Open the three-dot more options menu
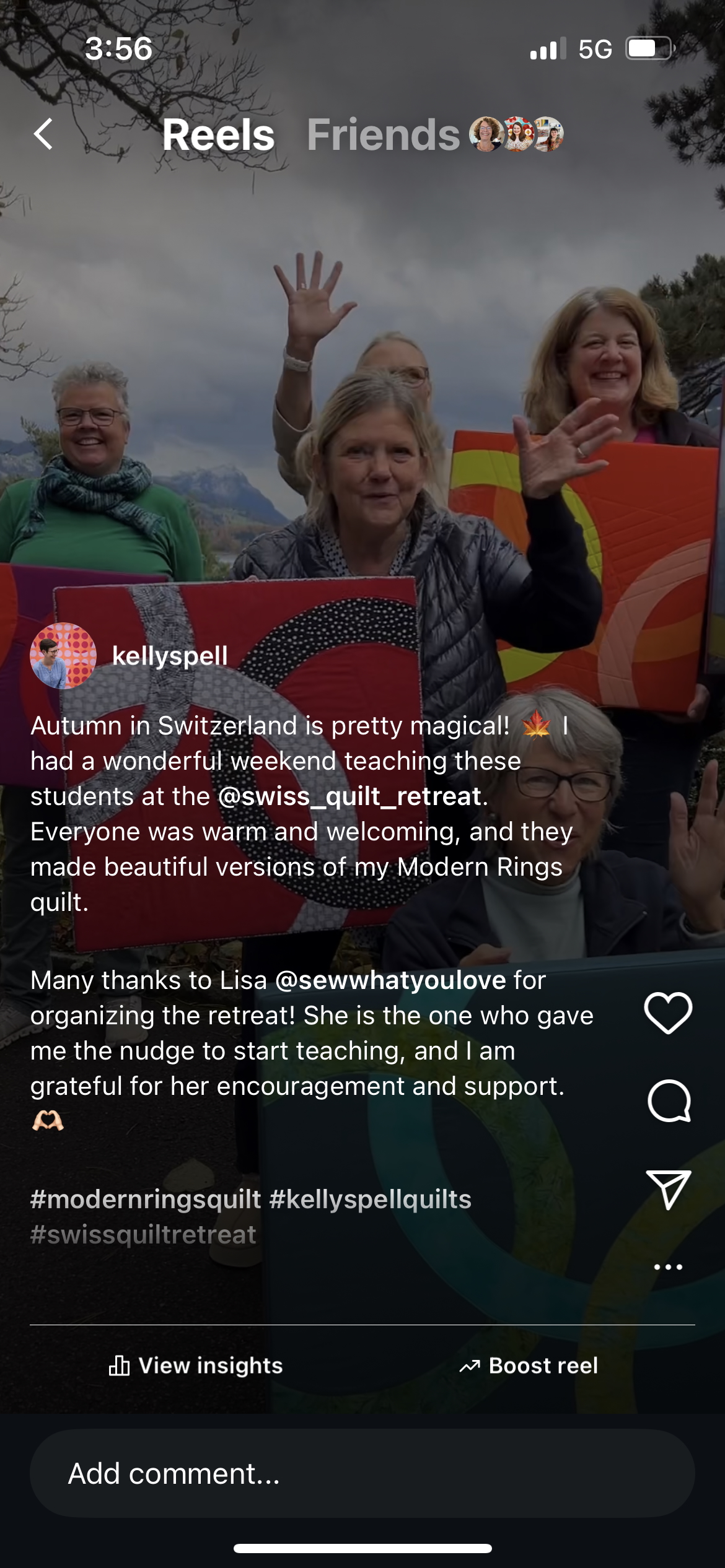725x1568 pixels. [669, 1267]
